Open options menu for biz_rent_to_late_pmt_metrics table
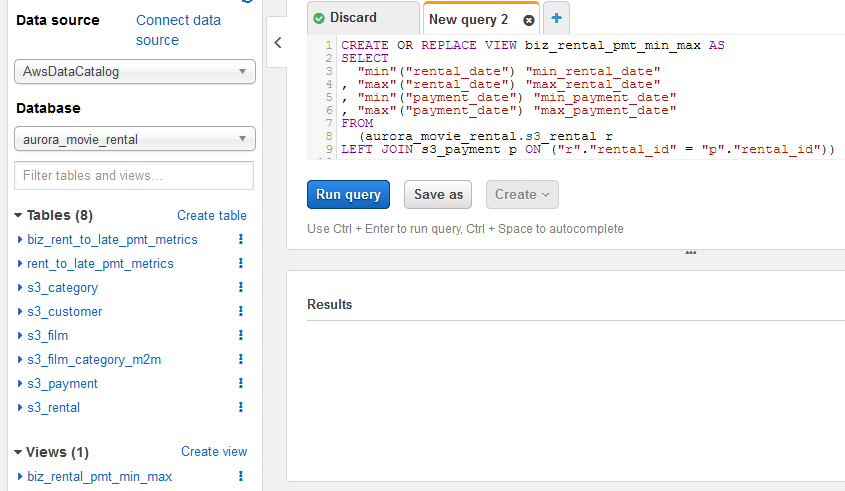 (241, 240)
